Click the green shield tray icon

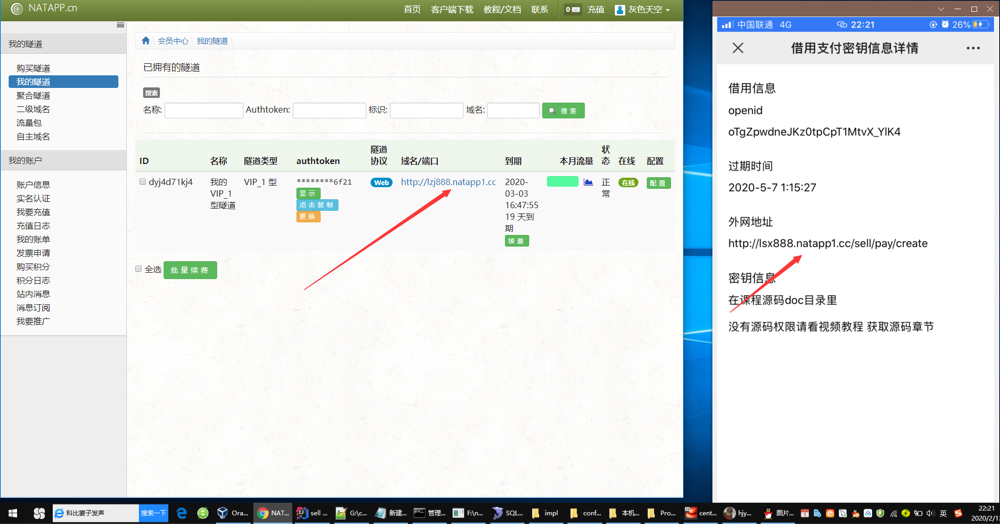(x=880, y=513)
